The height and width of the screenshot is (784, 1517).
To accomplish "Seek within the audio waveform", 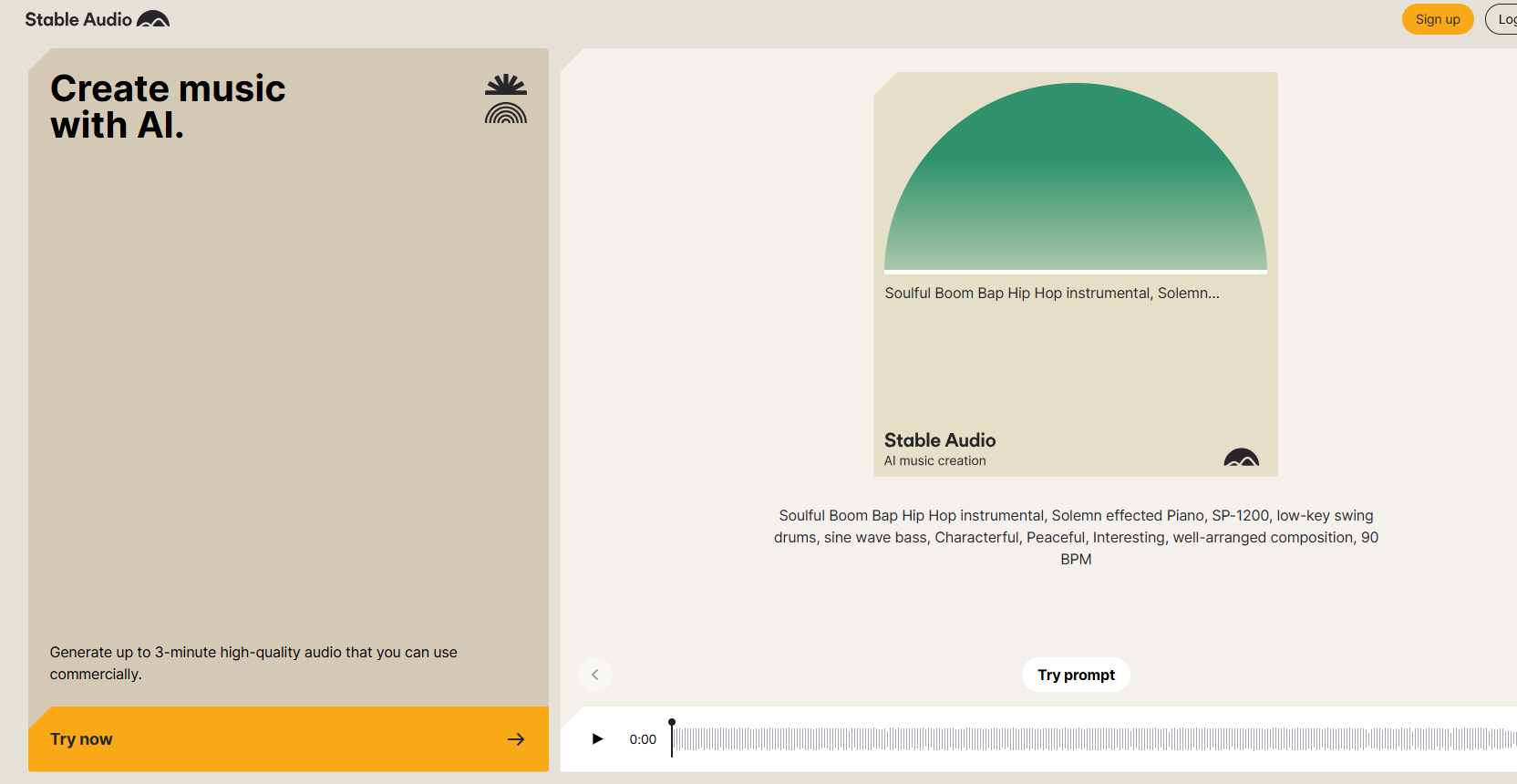I will 1094,738.
